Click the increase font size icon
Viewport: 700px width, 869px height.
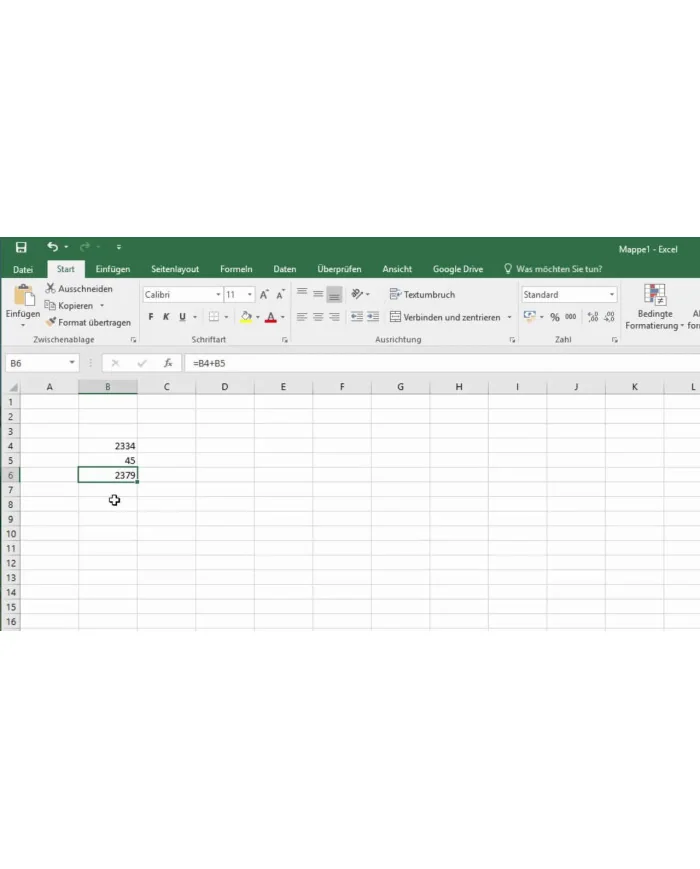click(264, 294)
